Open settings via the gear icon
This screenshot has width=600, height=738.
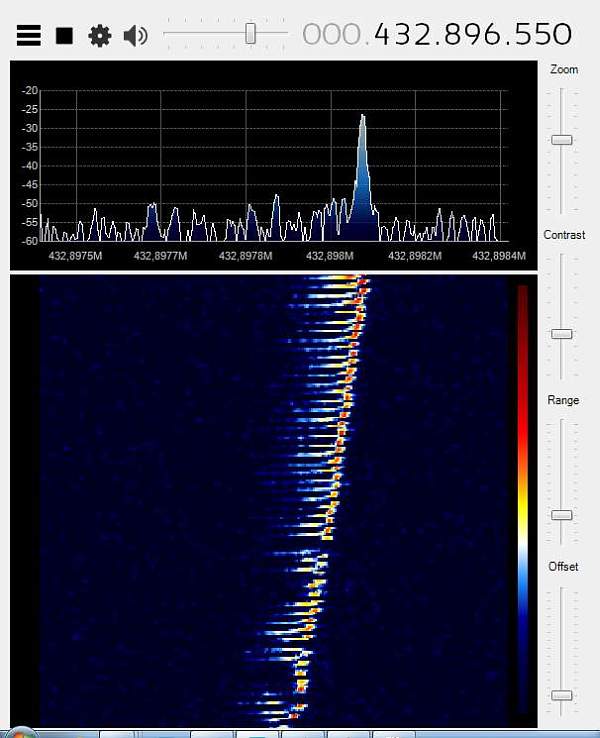99,36
